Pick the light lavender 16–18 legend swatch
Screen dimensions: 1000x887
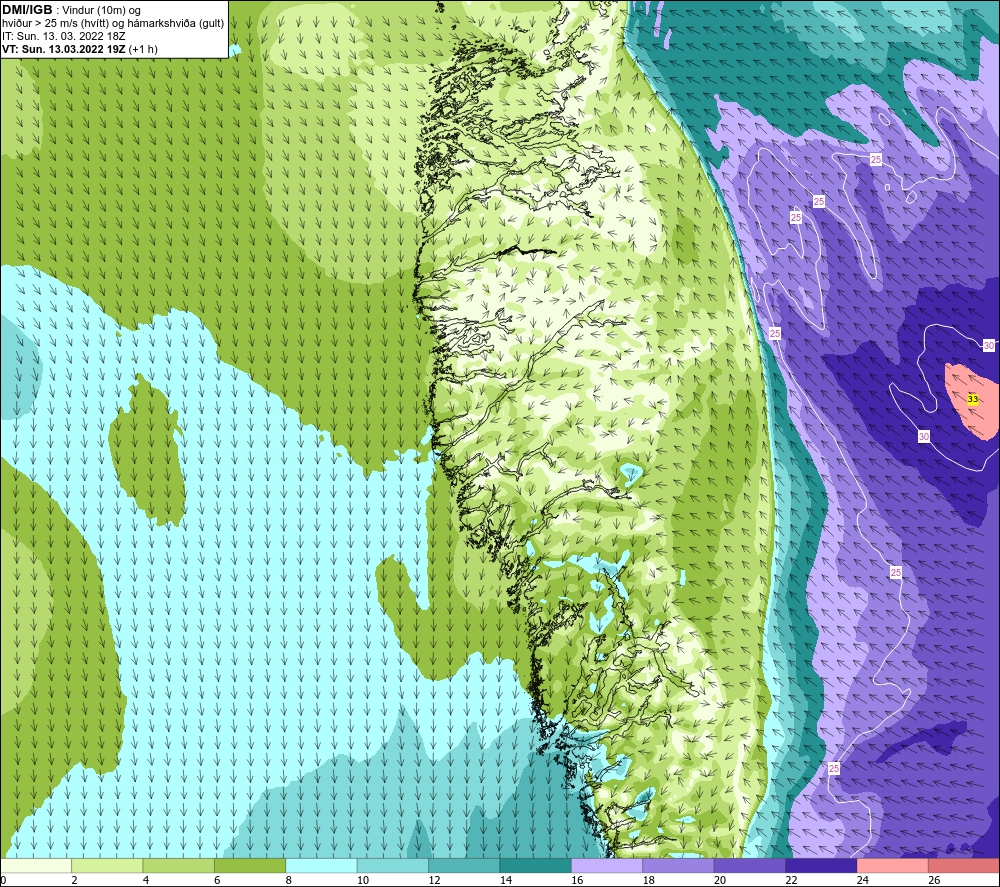click(x=607, y=865)
